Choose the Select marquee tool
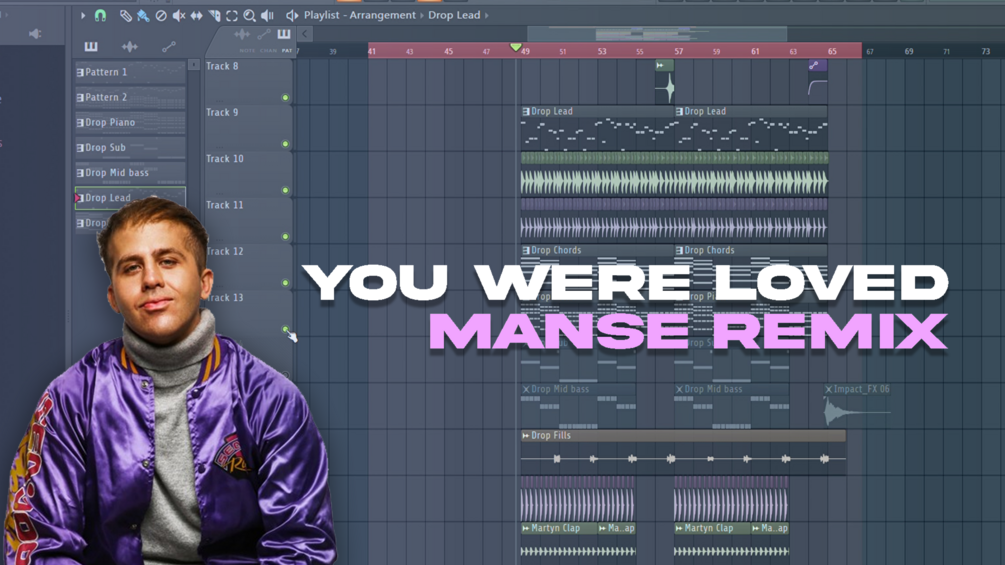The height and width of the screenshot is (565, 1005). pos(232,15)
